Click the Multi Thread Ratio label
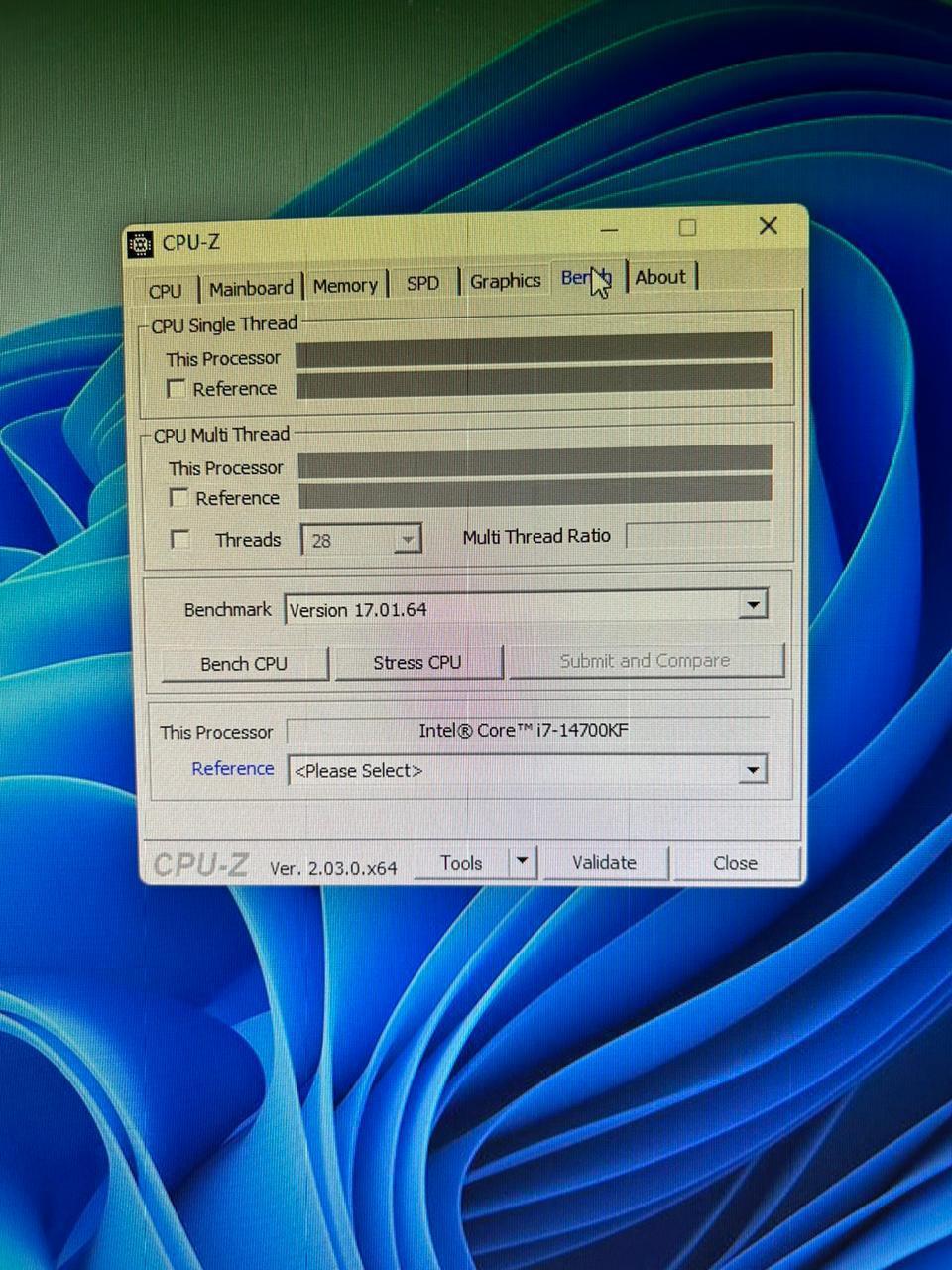 pyautogui.click(x=536, y=537)
